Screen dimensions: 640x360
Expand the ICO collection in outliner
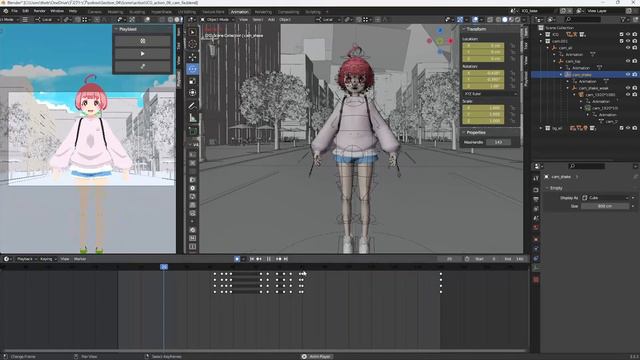click(542, 34)
